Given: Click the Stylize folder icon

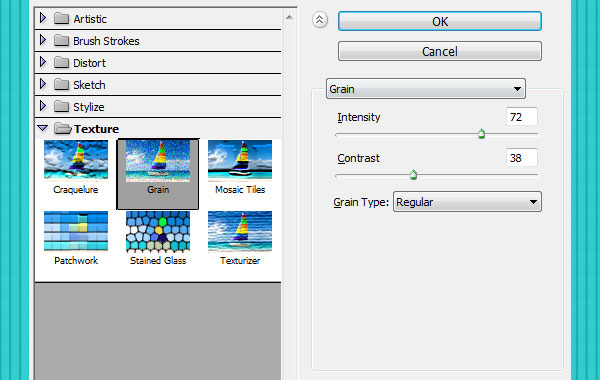Looking at the screenshot, I should pos(61,106).
